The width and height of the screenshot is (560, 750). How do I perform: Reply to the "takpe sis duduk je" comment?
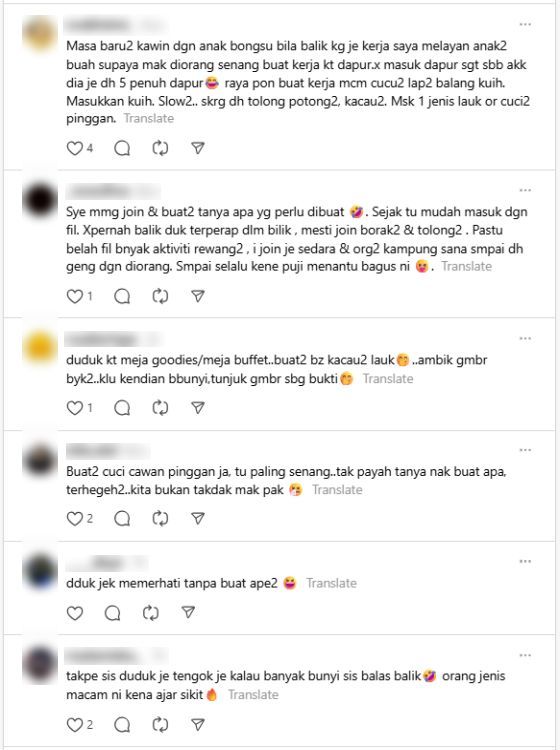pos(122,725)
